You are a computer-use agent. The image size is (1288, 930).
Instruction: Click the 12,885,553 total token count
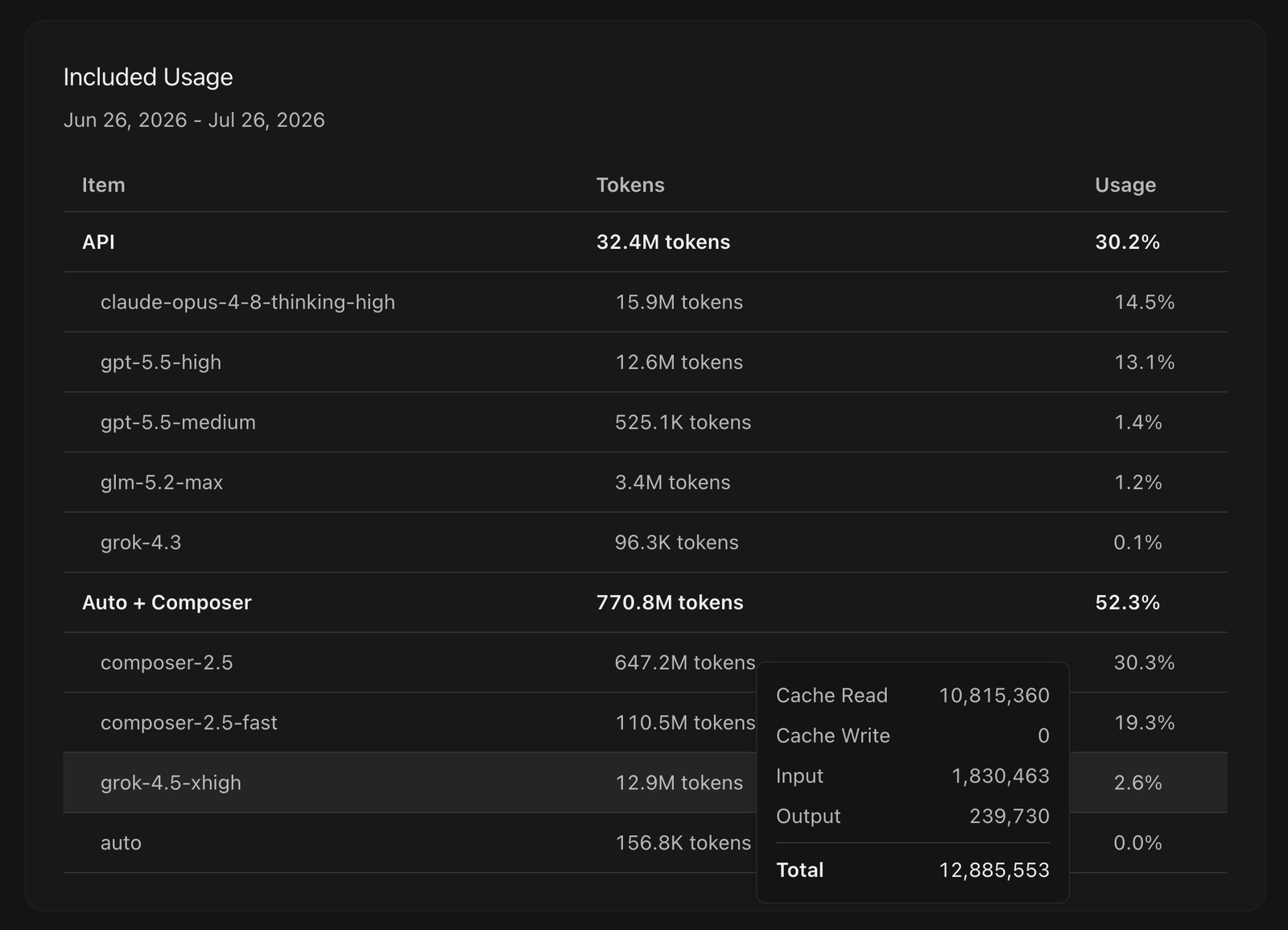click(x=994, y=870)
